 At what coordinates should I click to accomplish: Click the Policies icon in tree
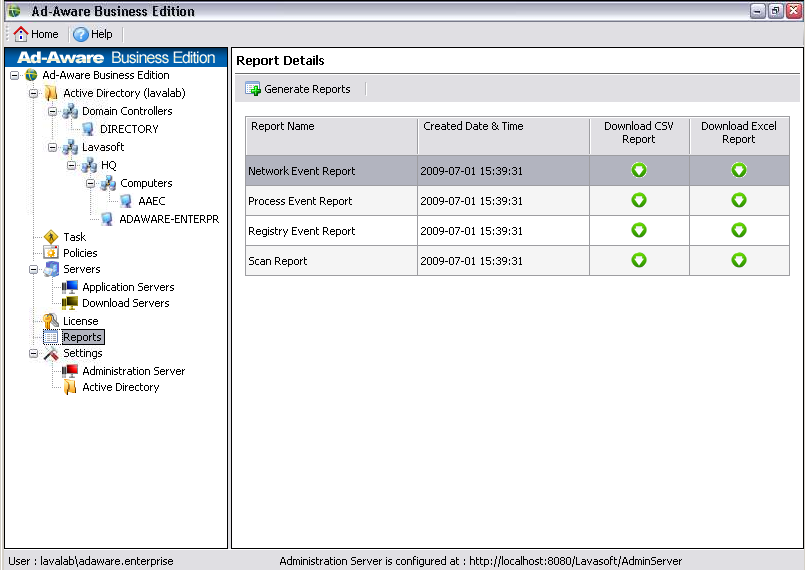pyautogui.click(x=51, y=253)
